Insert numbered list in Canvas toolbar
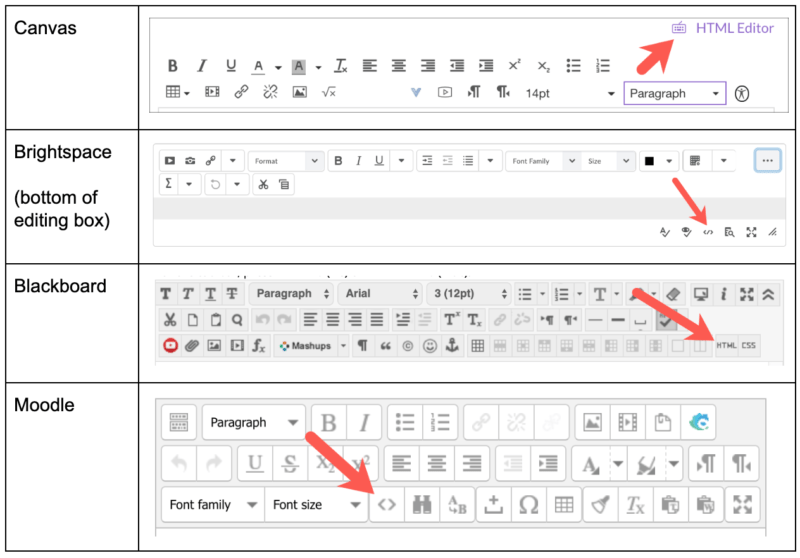The width and height of the screenshot is (800, 558). pyautogui.click(x=603, y=66)
